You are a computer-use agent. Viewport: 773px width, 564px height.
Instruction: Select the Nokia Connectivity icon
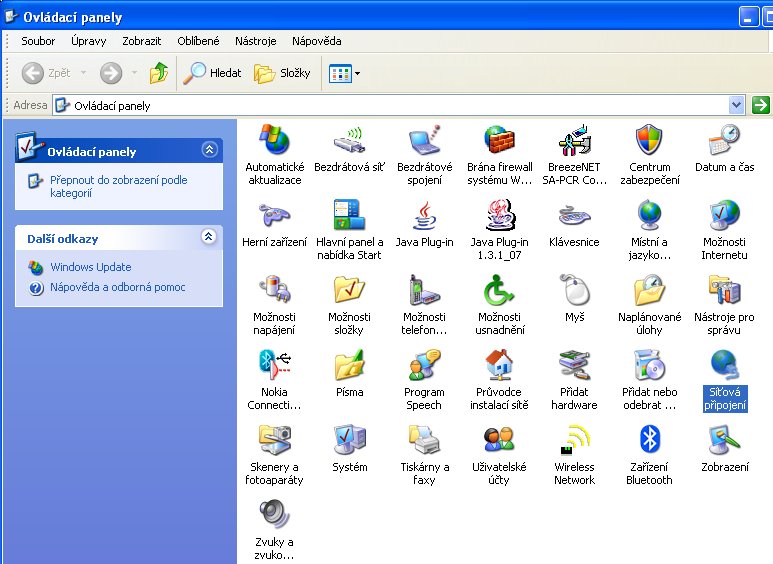274,365
